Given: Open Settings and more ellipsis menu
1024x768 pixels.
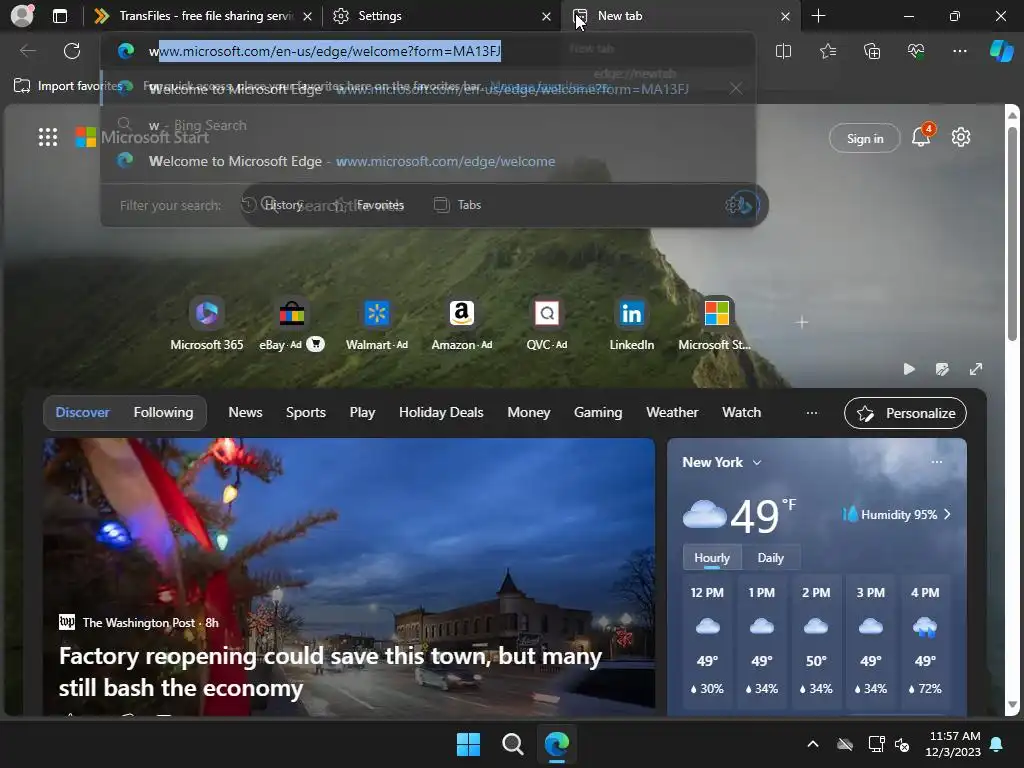Looking at the screenshot, I should point(959,51).
